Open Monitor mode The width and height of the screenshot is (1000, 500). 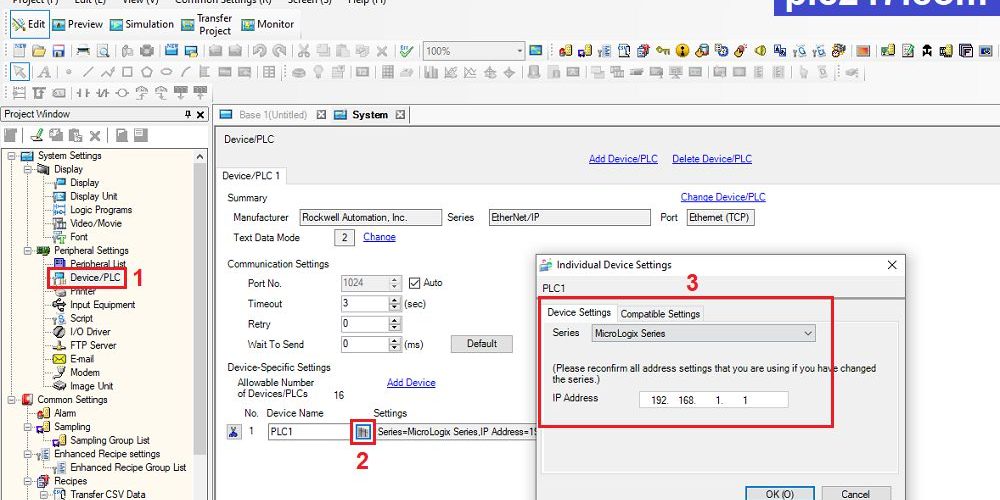267,24
